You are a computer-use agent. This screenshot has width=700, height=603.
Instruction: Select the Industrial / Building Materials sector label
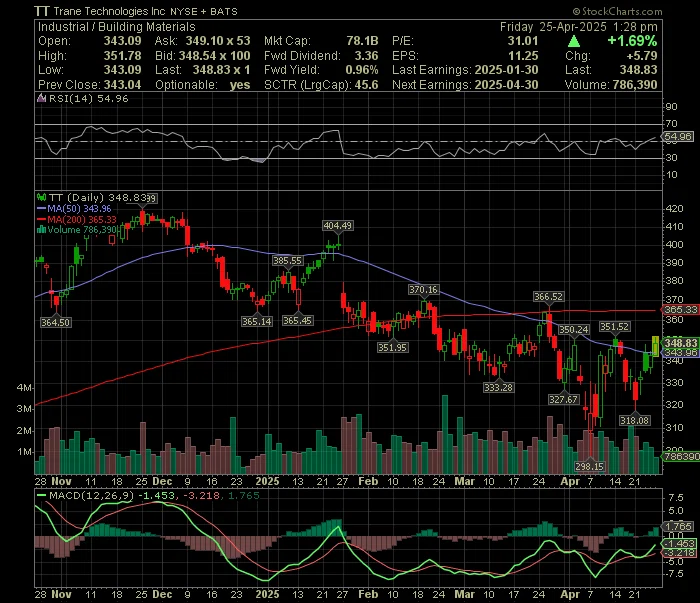click(x=117, y=27)
